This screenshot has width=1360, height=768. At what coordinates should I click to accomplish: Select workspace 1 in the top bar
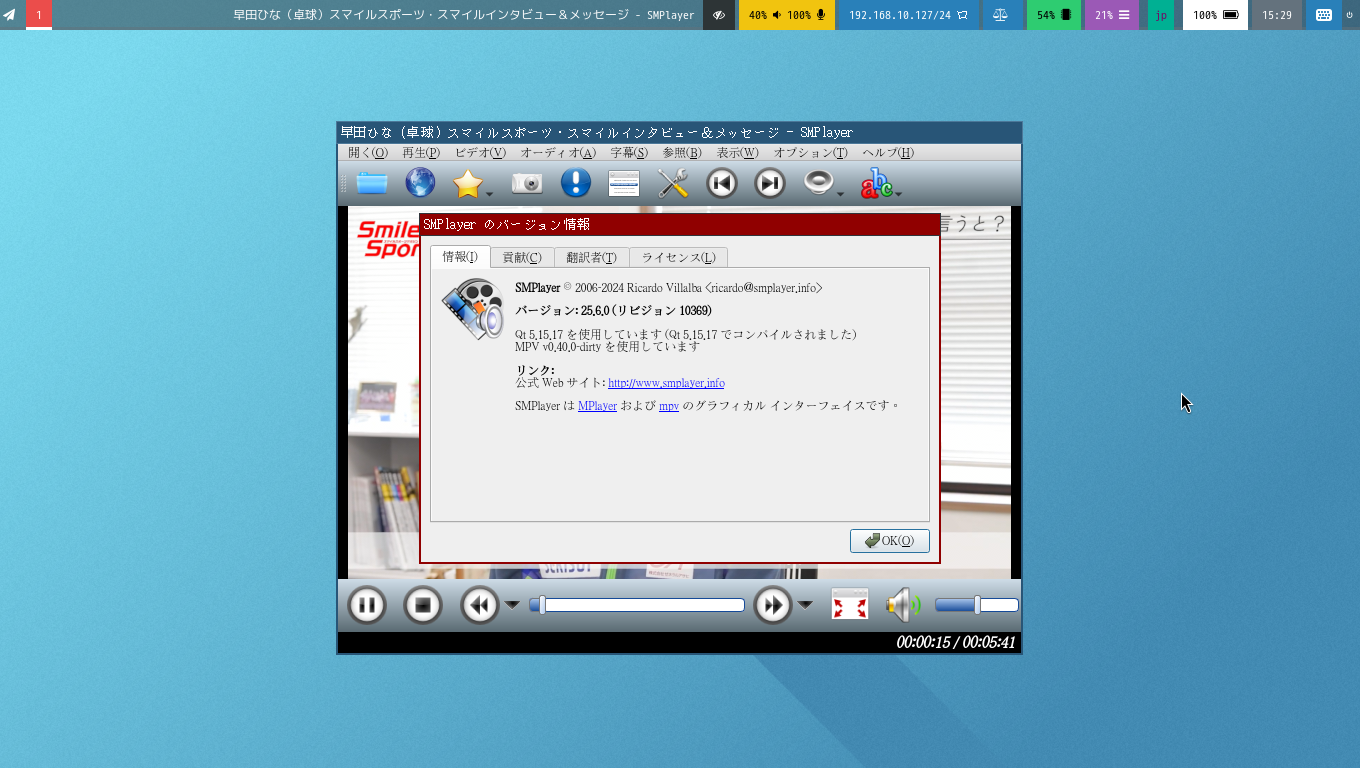(39, 15)
